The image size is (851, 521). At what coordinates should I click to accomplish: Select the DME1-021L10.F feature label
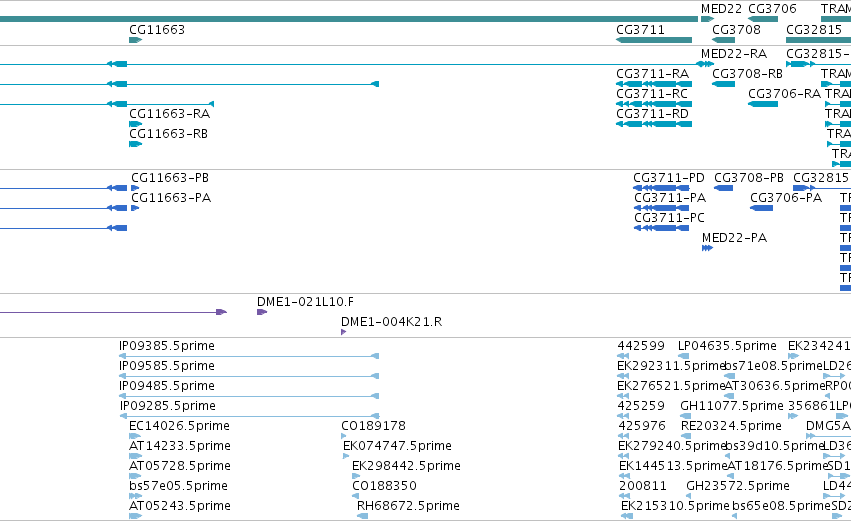[x=305, y=302]
